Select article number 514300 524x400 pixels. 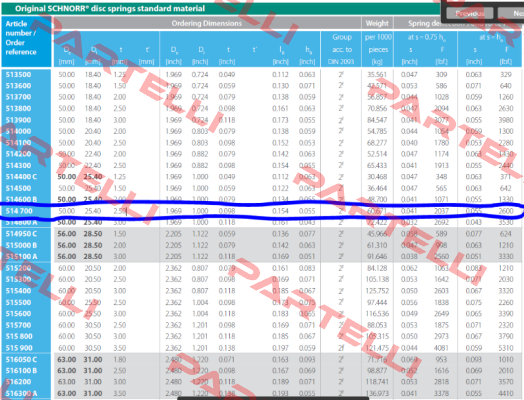point(18,165)
